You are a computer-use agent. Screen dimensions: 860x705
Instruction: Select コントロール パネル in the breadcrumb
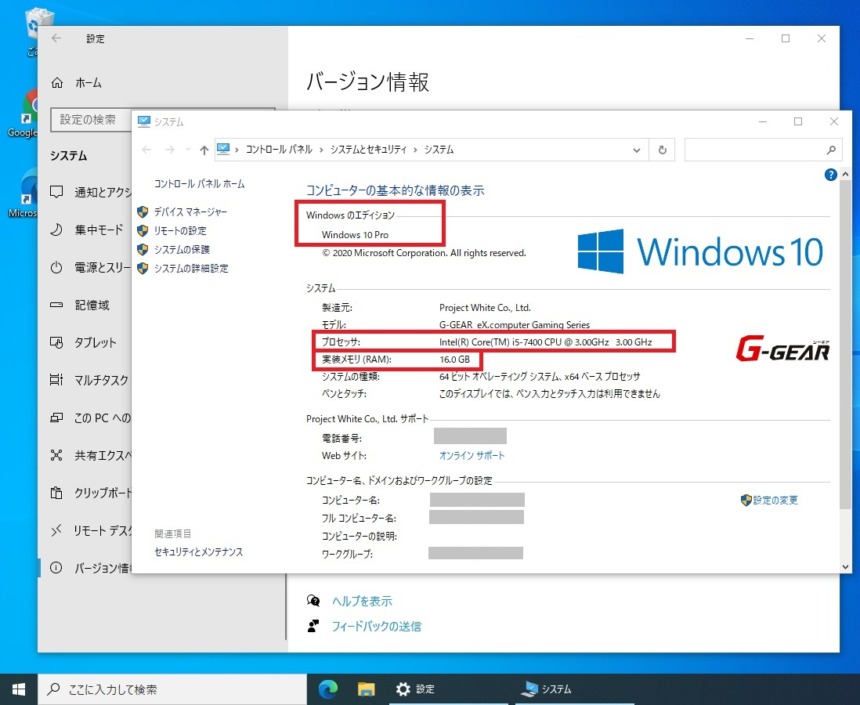click(279, 150)
